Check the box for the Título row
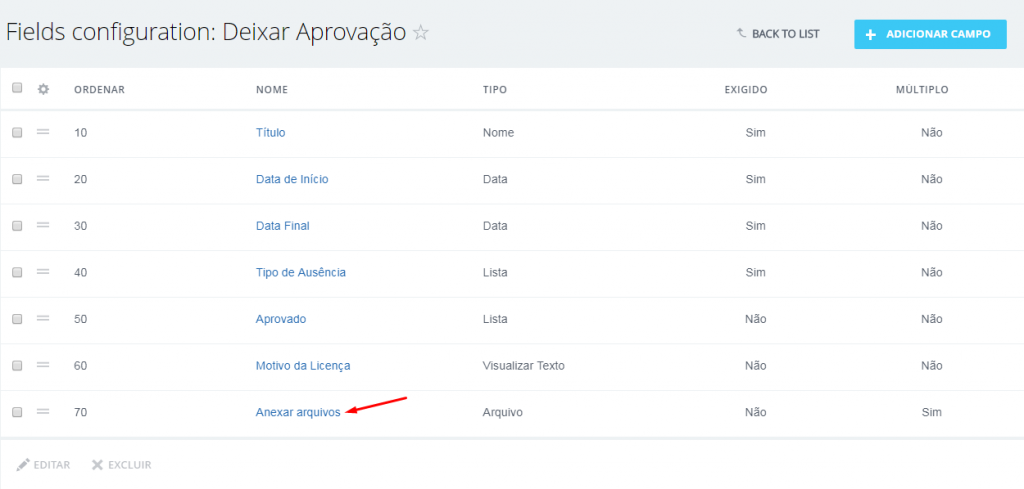1024x489 pixels. pos(18,133)
